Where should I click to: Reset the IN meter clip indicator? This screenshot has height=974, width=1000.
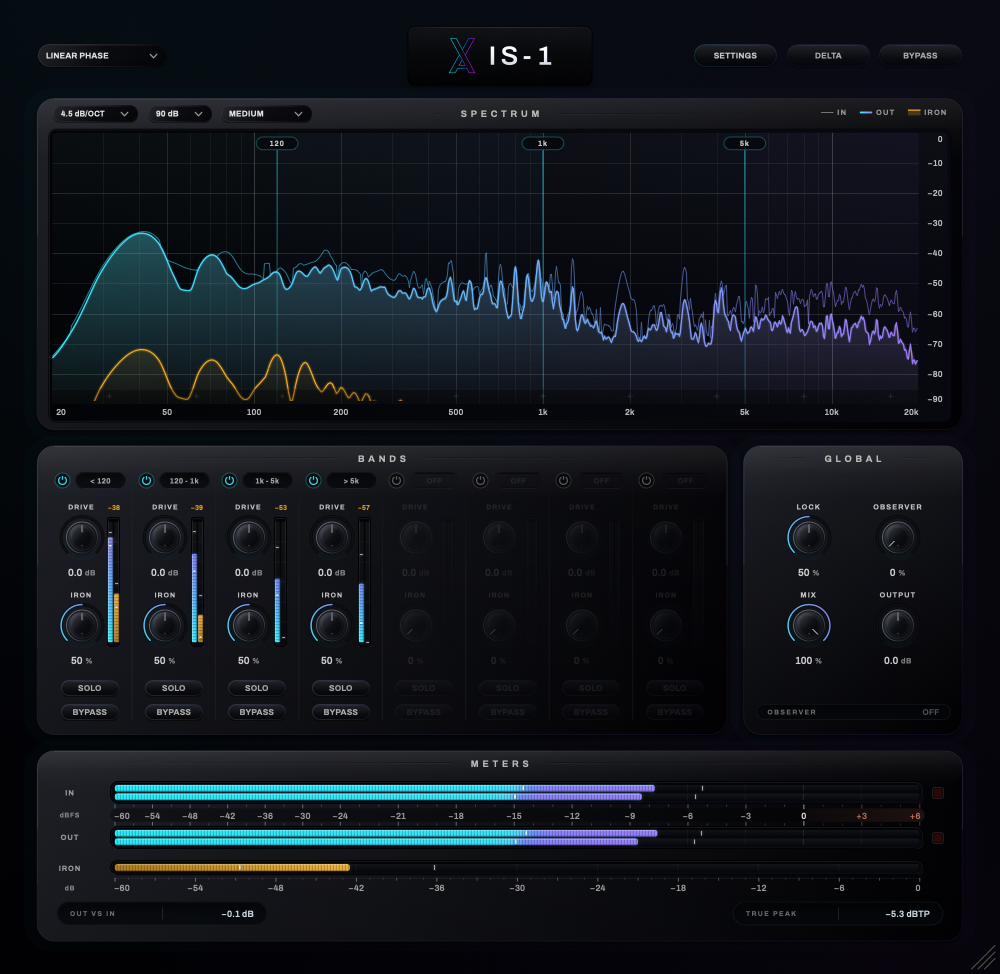point(938,793)
